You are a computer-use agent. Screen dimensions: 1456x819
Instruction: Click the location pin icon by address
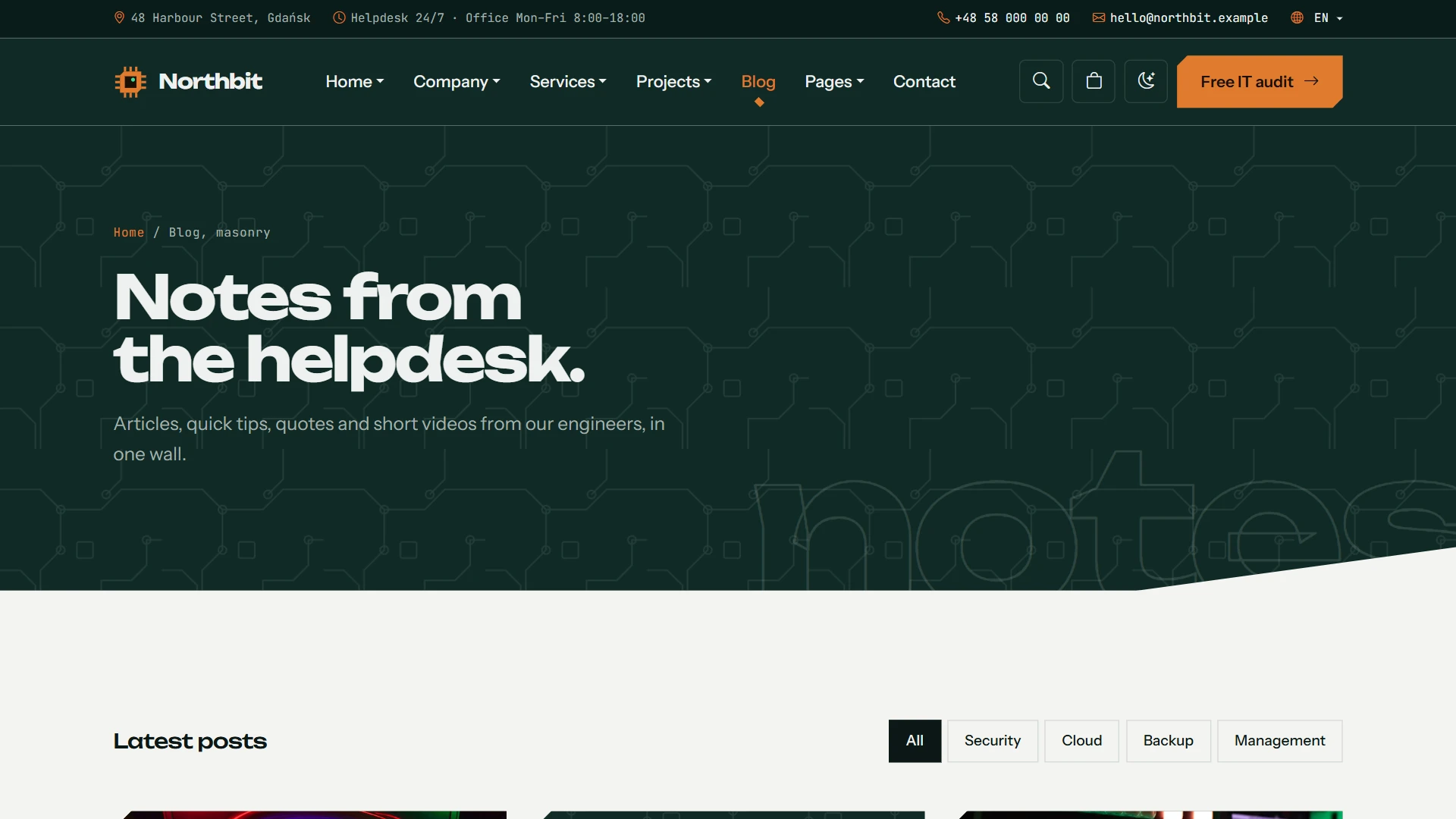[119, 17]
